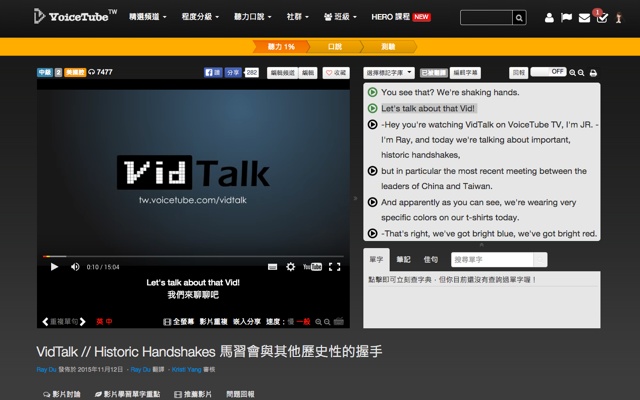Switch to the 單字 tab
Viewport: 640px width, 400px height.
click(x=376, y=260)
